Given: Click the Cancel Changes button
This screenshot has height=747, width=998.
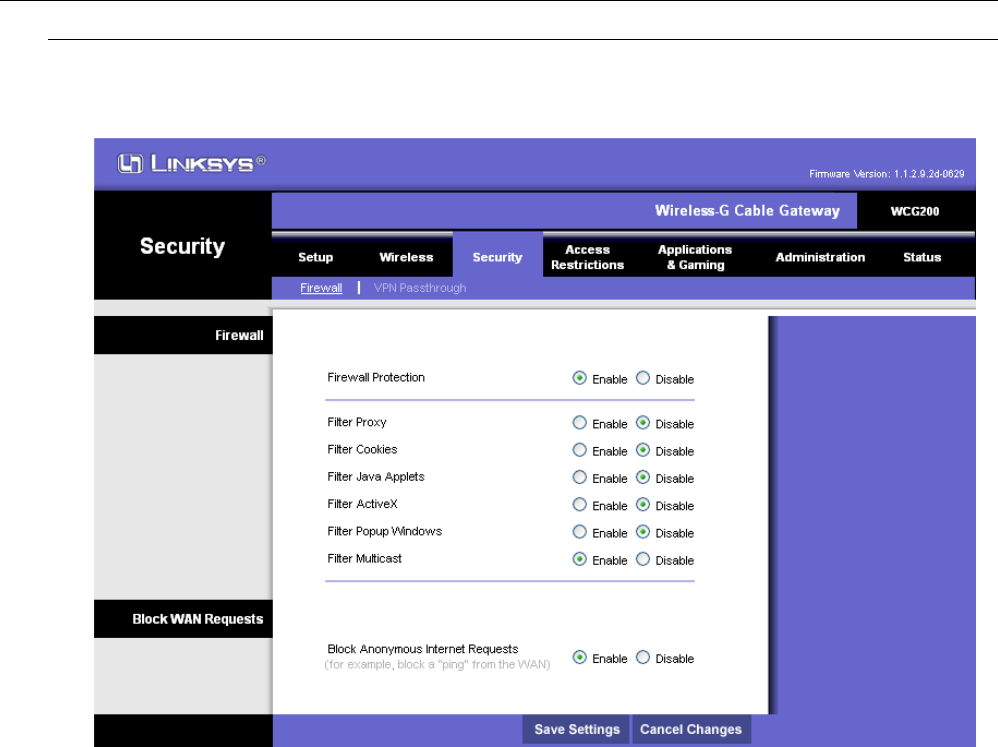Looking at the screenshot, I should point(691,729).
